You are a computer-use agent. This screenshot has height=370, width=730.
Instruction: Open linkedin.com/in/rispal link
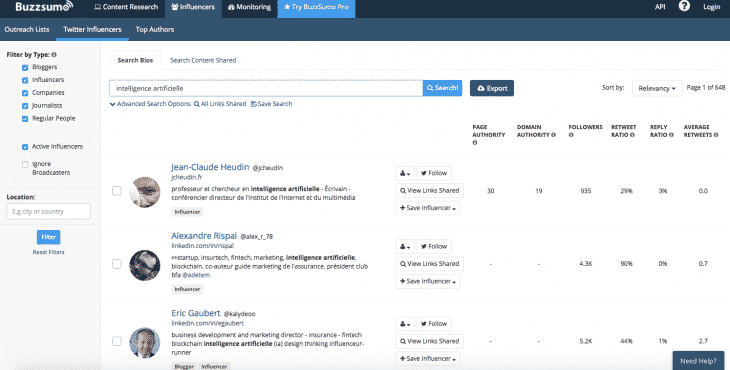coord(203,246)
